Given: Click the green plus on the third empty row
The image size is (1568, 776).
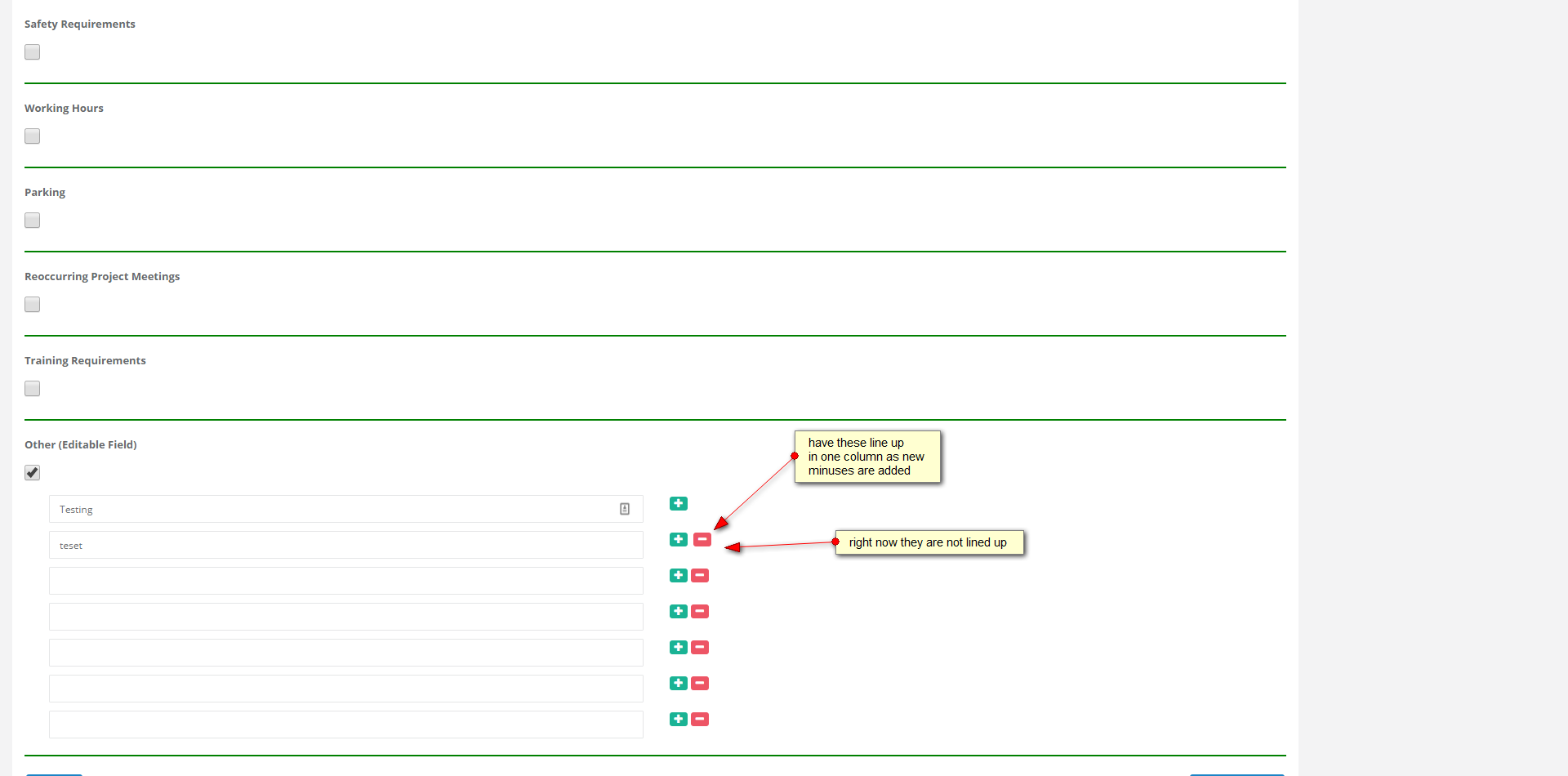Looking at the screenshot, I should pos(679,647).
